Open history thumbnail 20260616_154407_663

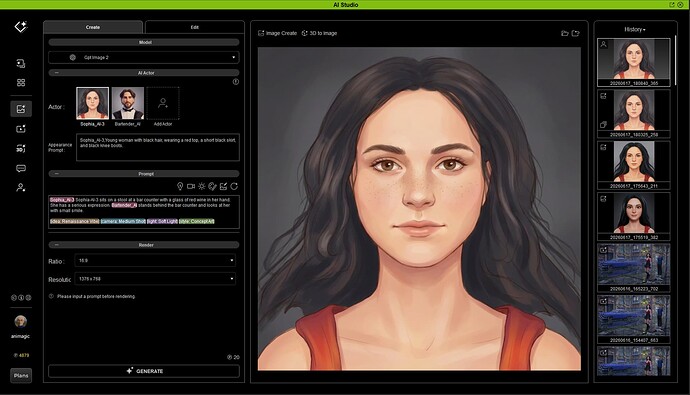pyautogui.click(x=634, y=319)
